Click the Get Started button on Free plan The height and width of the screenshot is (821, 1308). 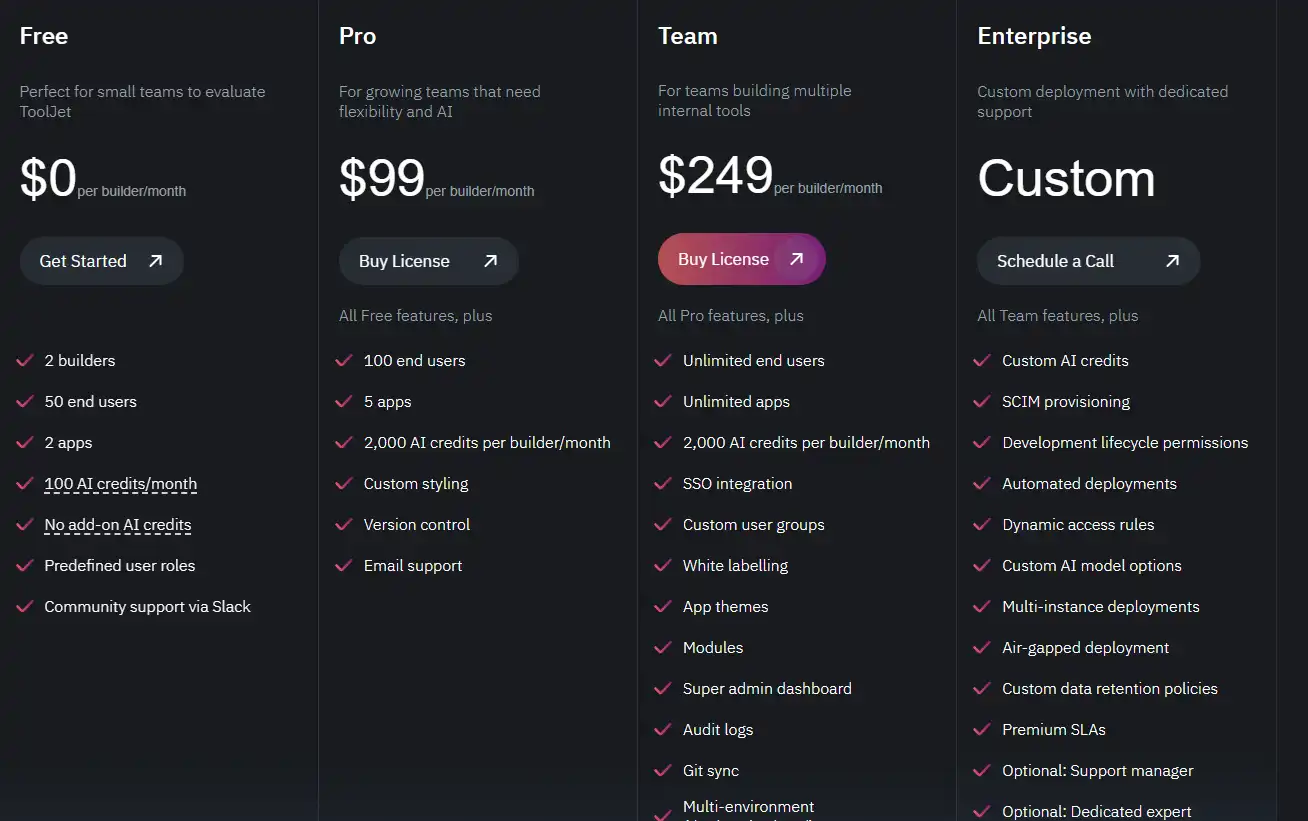[x=101, y=260]
